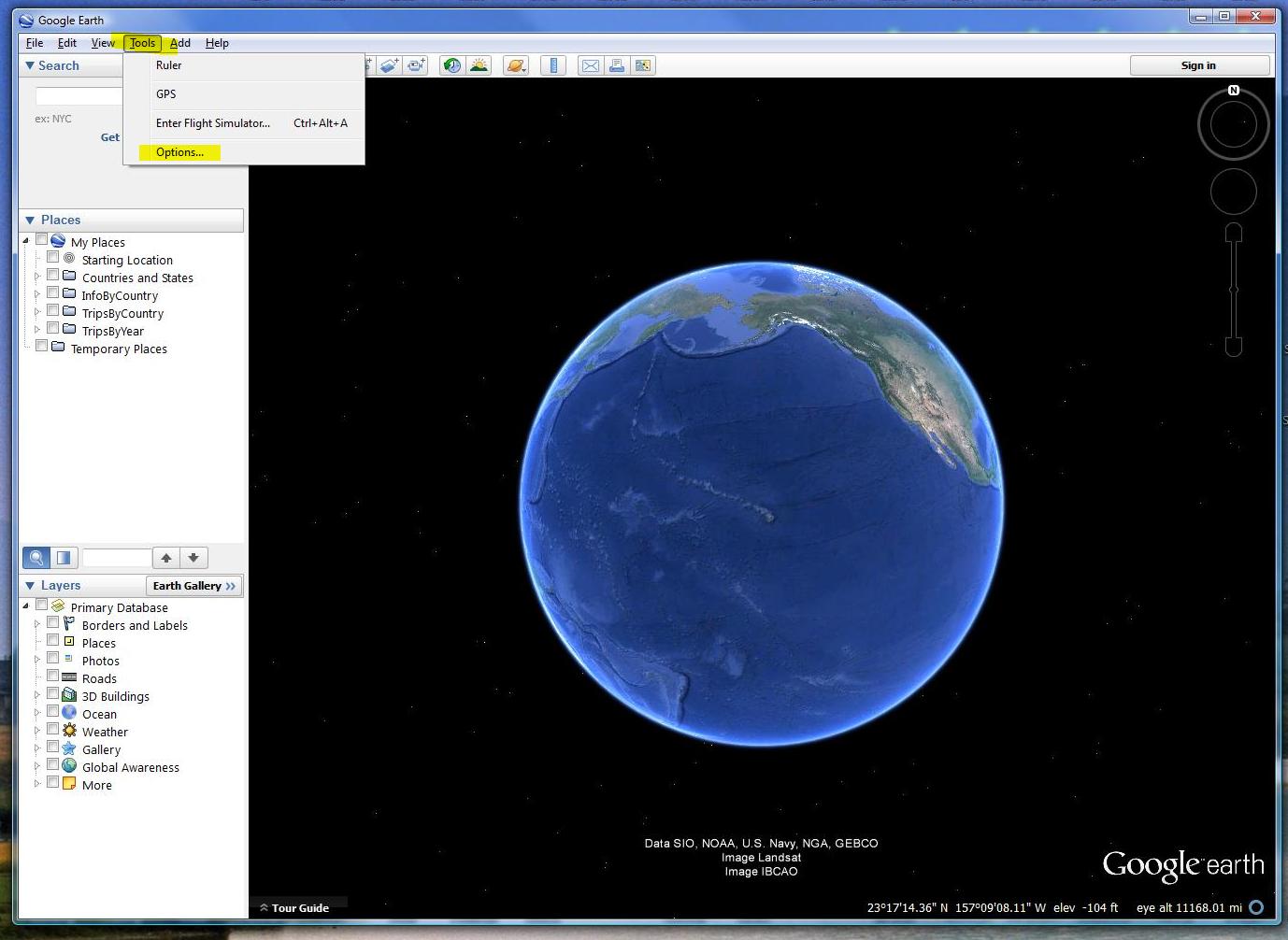Check the My Places checkbox

[x=41, y=239]
